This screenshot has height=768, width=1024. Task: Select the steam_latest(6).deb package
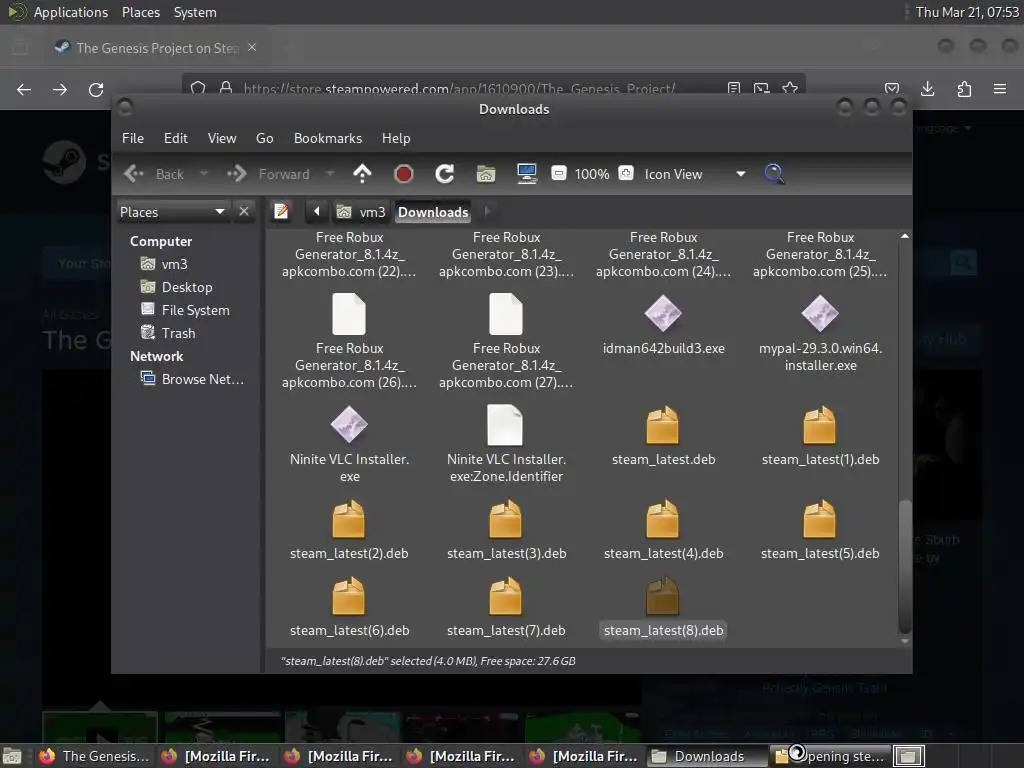349,596
